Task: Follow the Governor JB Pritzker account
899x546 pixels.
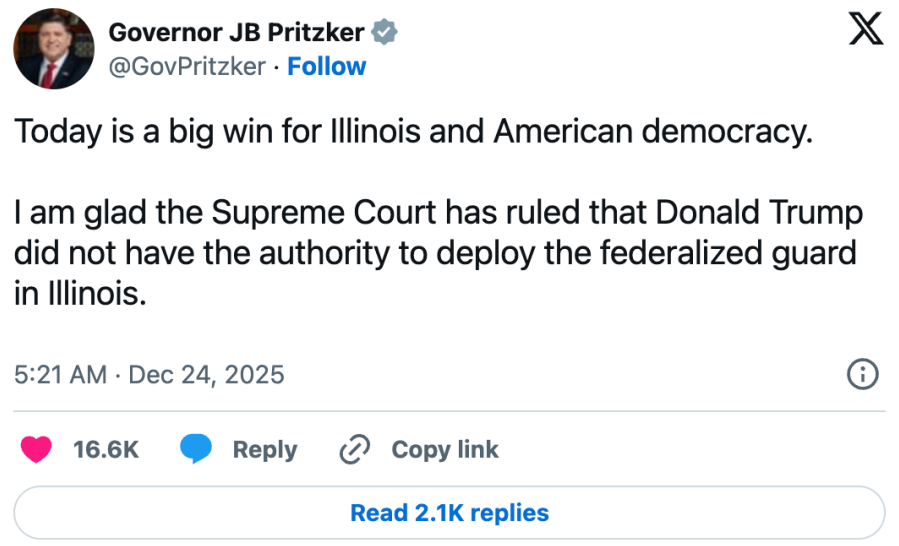Action: [x=327, y=66]
